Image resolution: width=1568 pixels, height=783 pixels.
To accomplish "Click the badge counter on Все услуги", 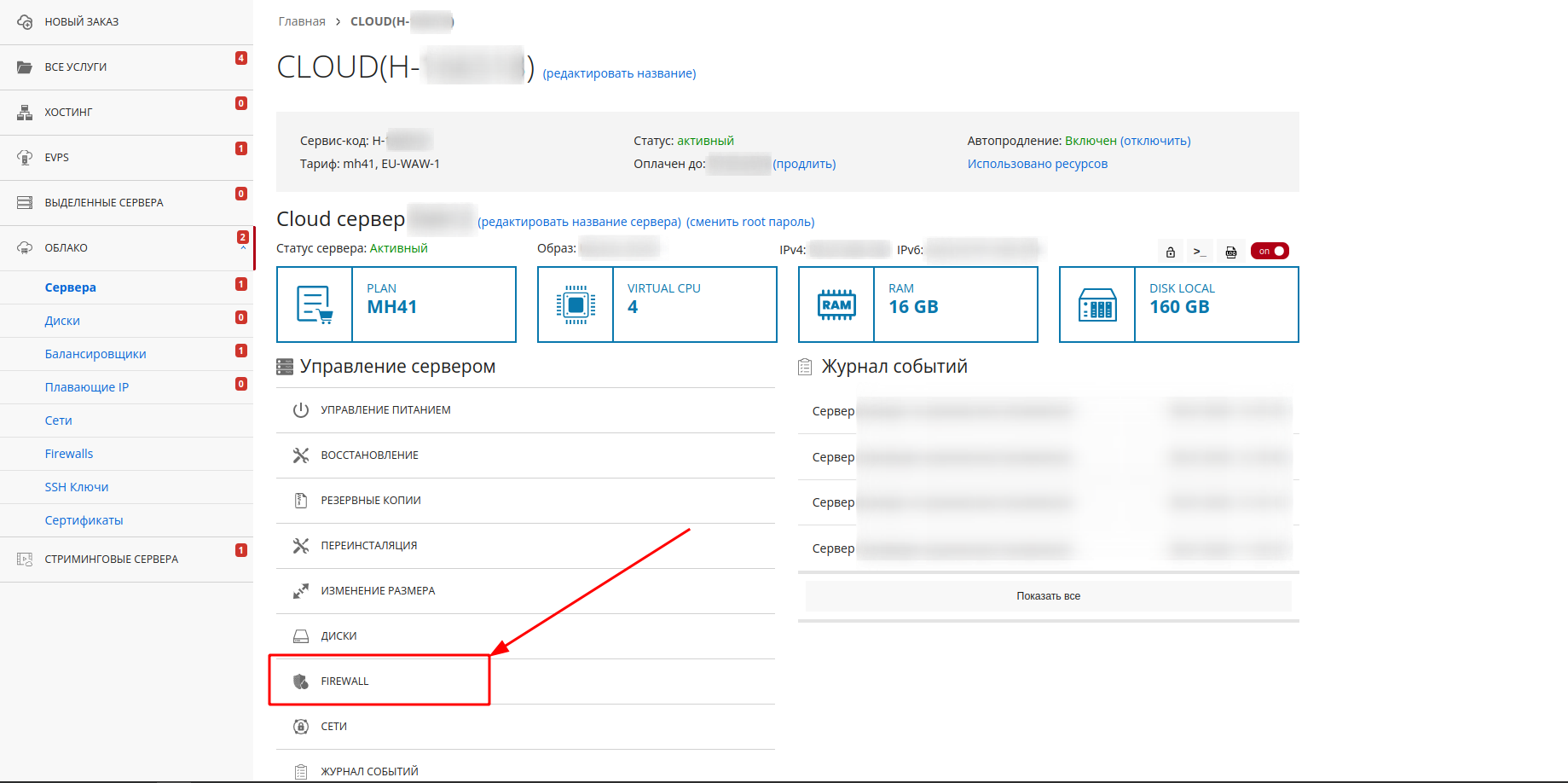I will pos(241,58).
